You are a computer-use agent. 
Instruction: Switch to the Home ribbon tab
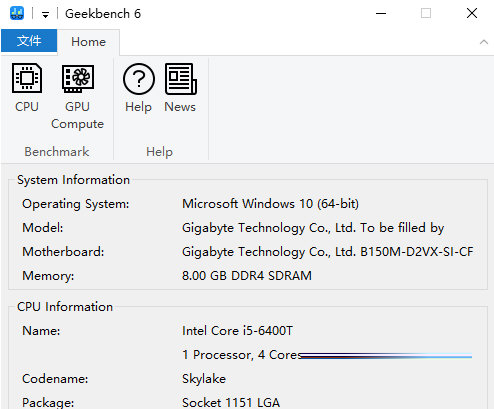point(88,42)
